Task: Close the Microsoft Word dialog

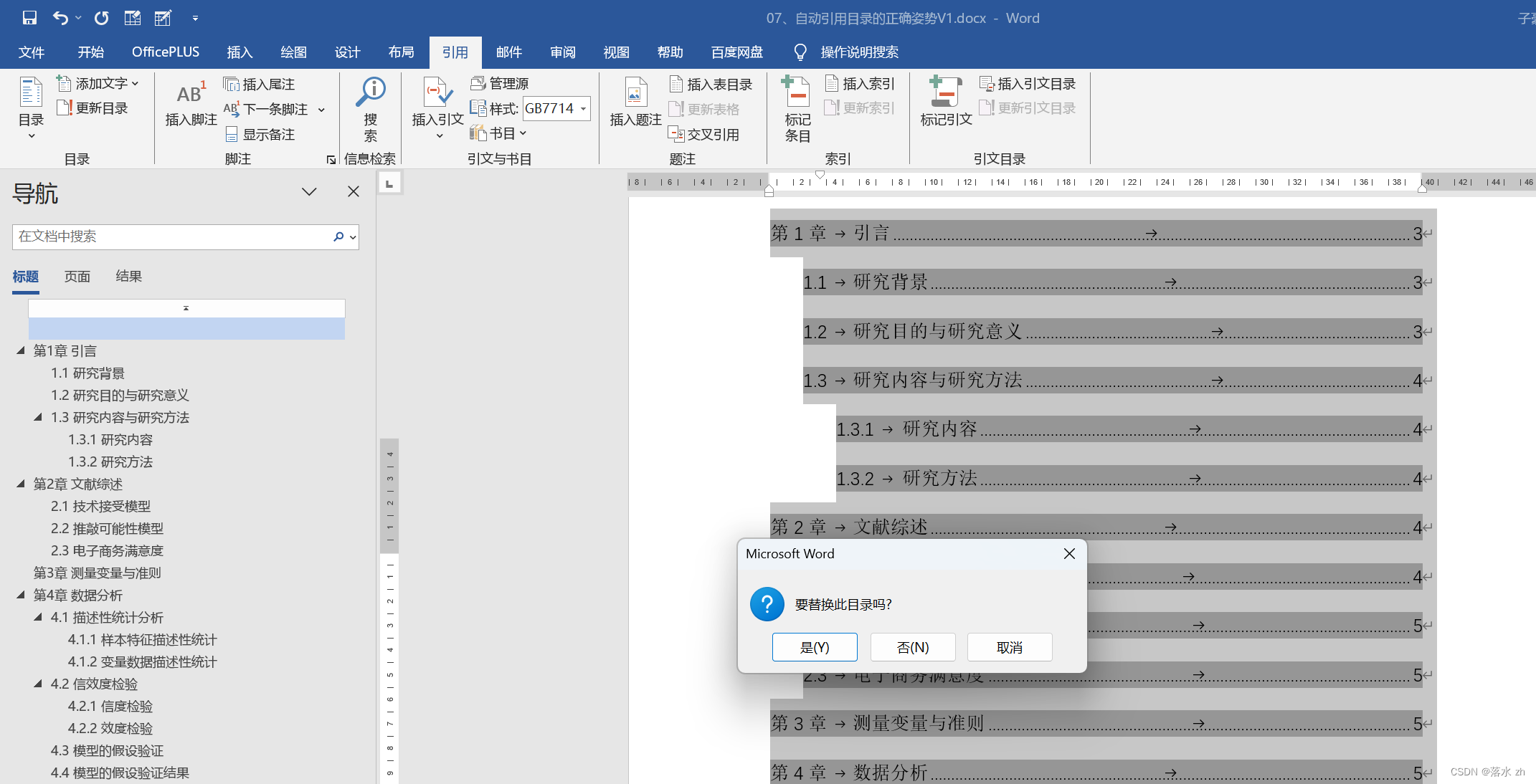Action: pos(1069,554)
